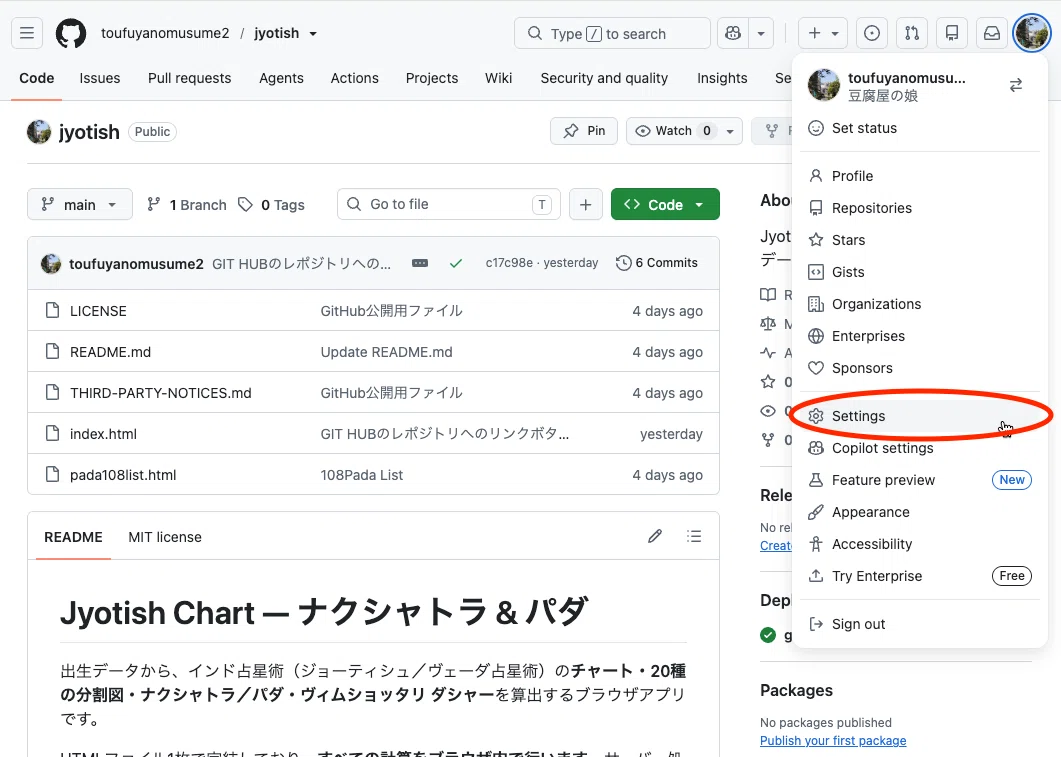Open the Issues icon in header
Viewport: 1061px width, 757px height.
pyautogui.click(x=872, y=33)
